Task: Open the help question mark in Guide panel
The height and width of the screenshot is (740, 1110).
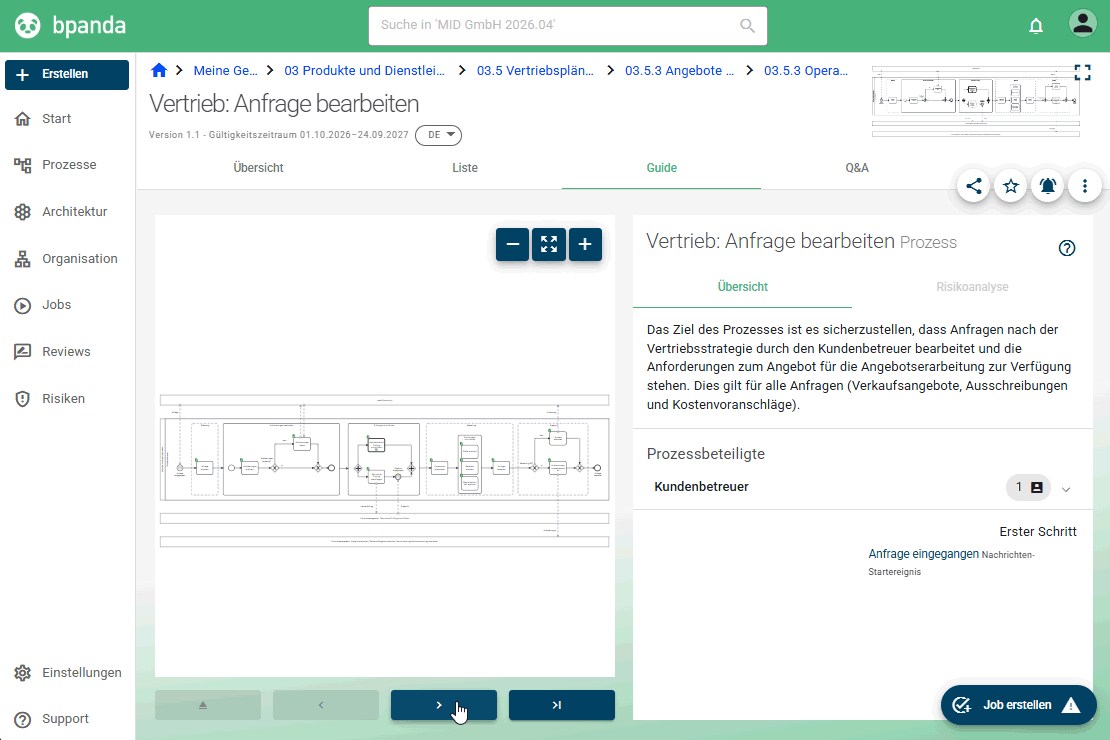Action: point(1067,249)
